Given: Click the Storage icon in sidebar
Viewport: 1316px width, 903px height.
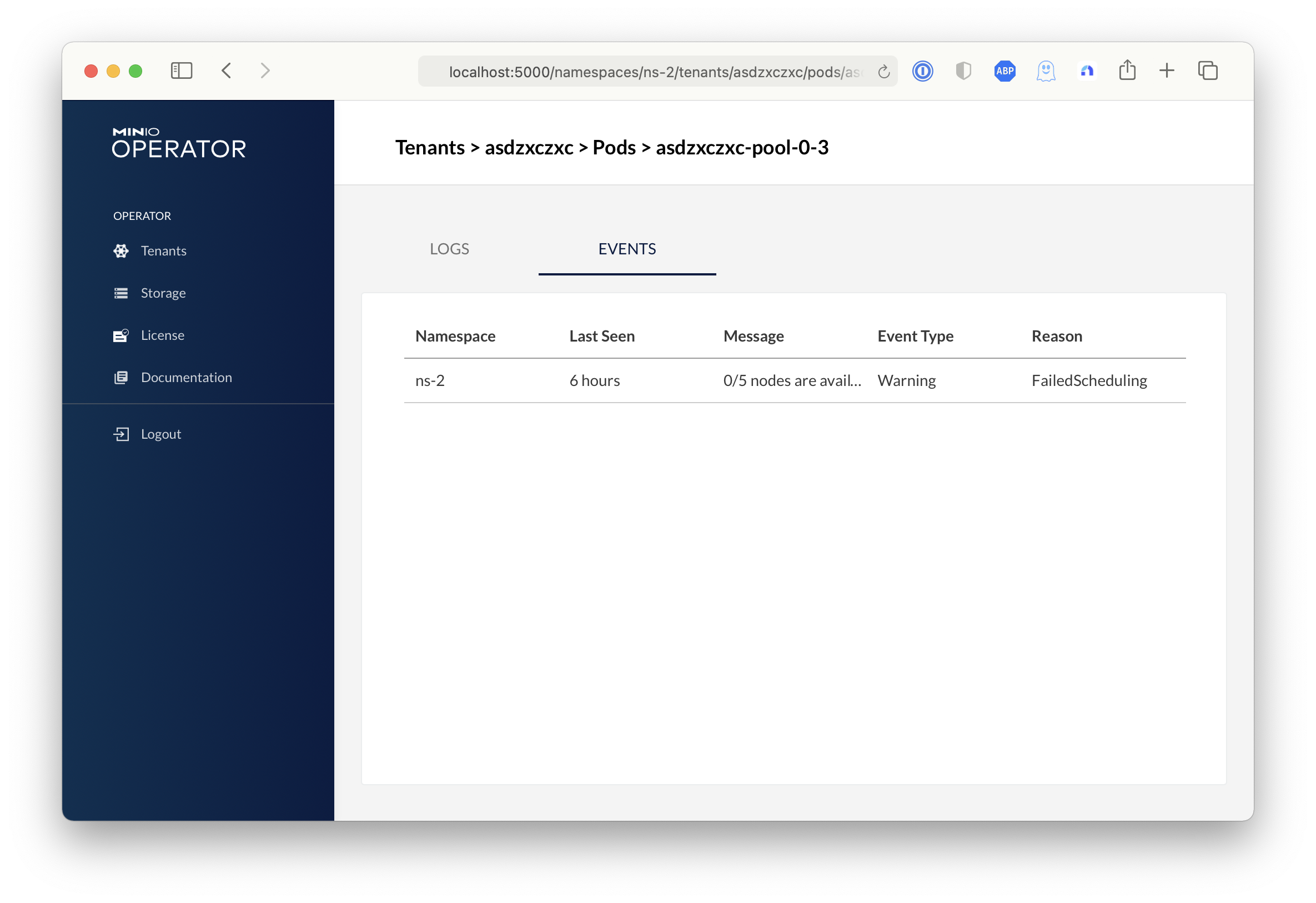Looking at the screenshot, I should 120,293.
